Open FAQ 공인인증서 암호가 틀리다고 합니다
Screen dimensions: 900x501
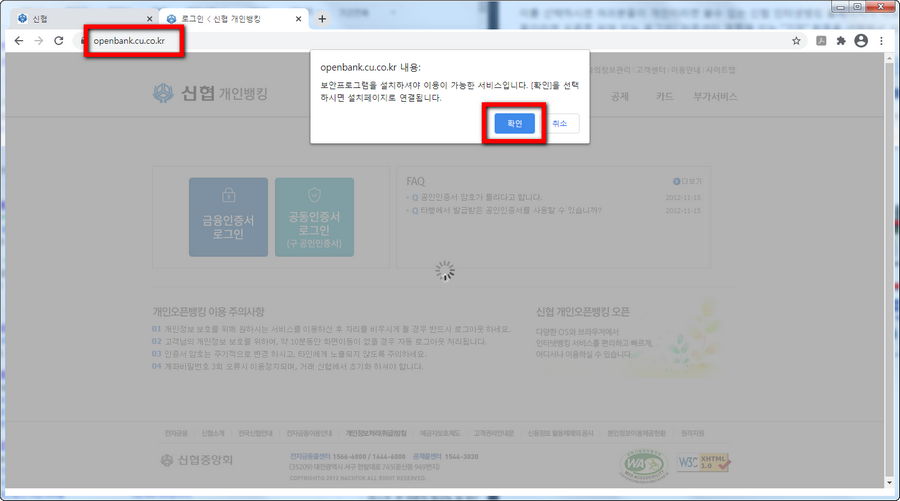481,197
